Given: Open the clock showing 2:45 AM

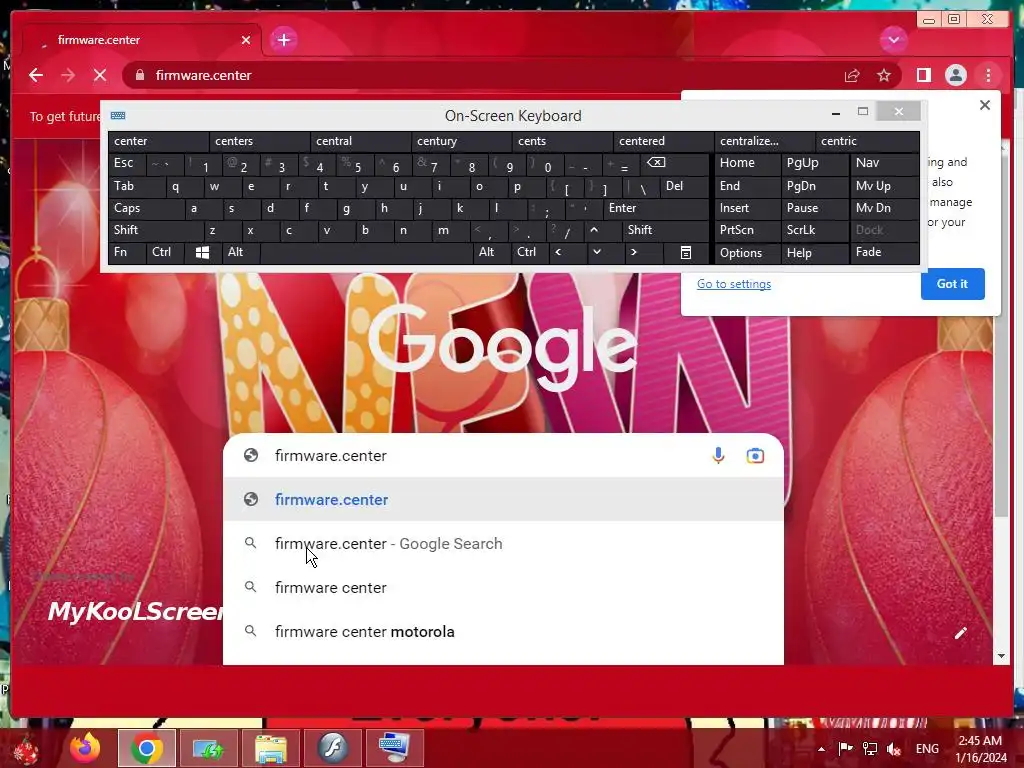Looking at the screenshot, I should click(980, 749).
